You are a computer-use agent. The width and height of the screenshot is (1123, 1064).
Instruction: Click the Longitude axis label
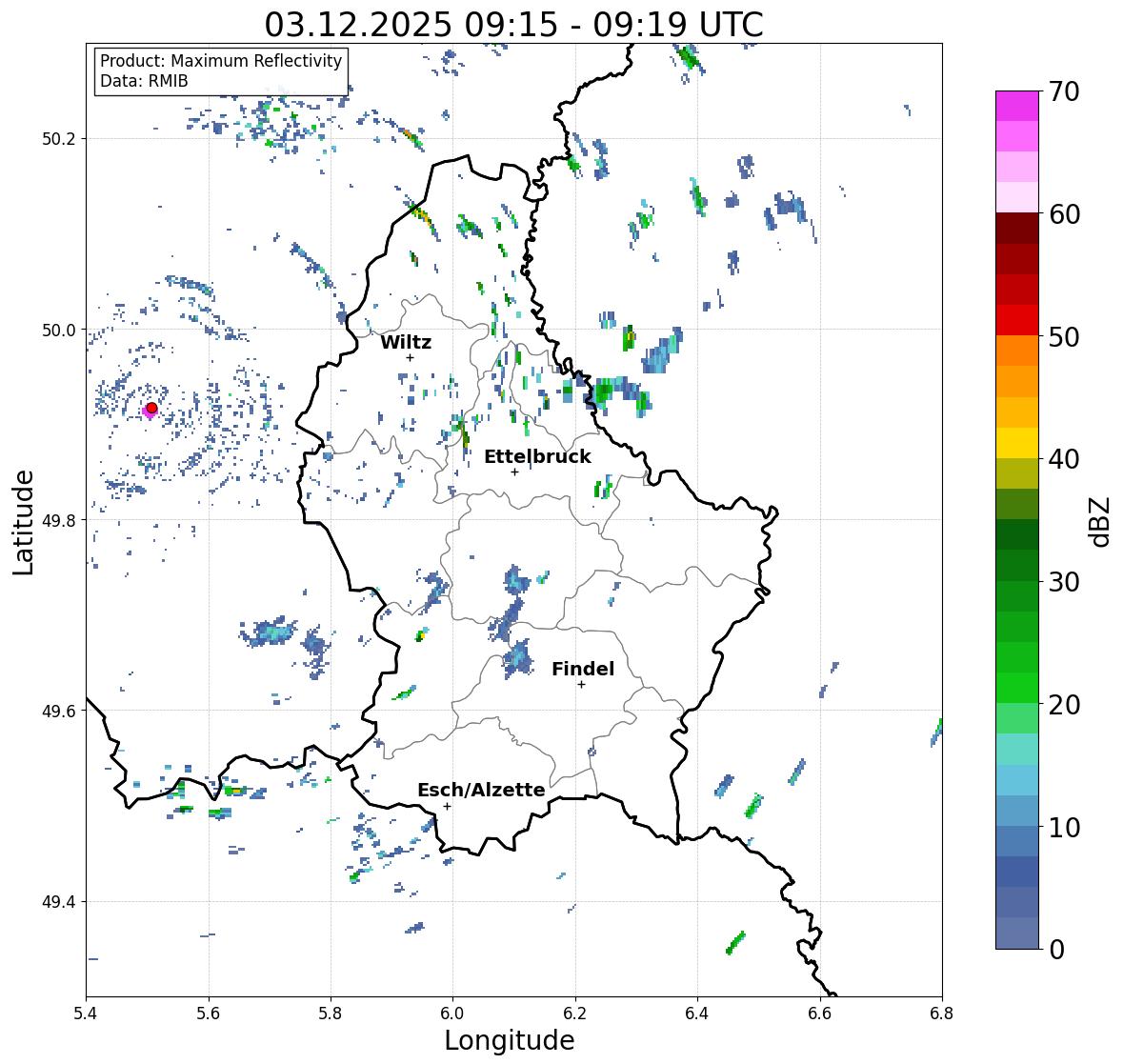pos(510,1040)
